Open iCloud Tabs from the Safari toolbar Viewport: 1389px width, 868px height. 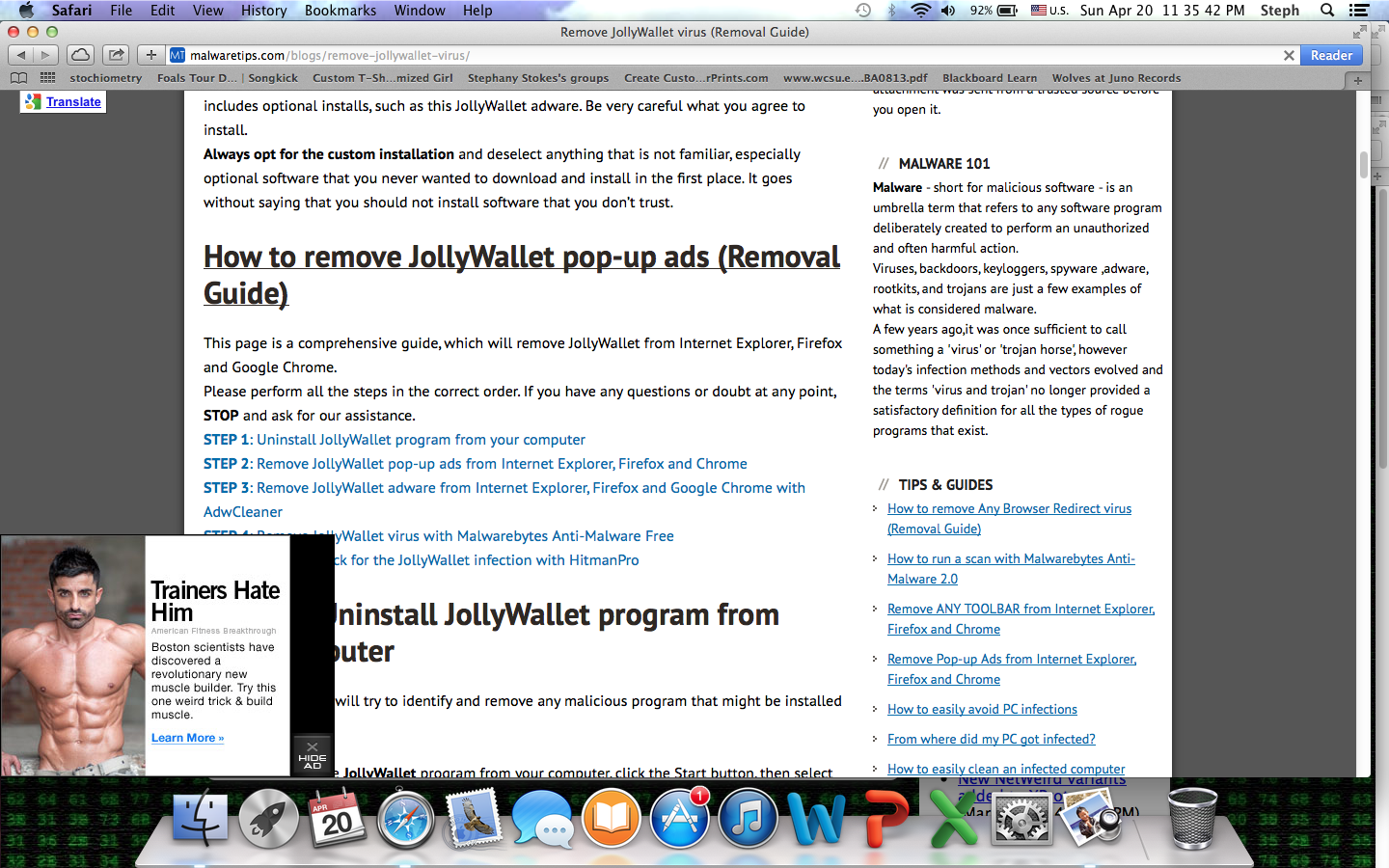click(x=81, y=55)
